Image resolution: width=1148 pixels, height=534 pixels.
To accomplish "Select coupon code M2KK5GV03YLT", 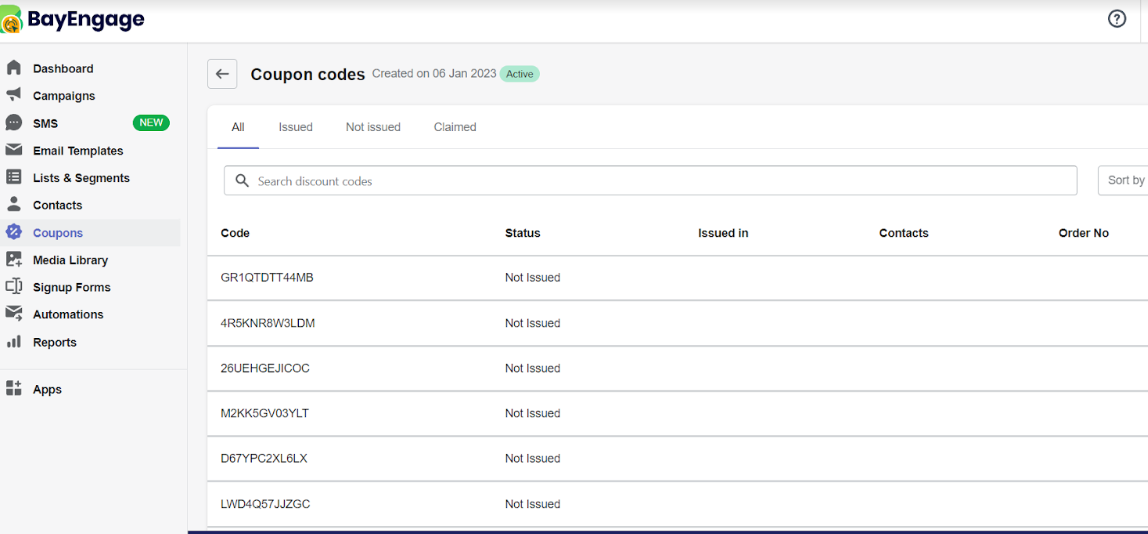I will pos(264,413).
